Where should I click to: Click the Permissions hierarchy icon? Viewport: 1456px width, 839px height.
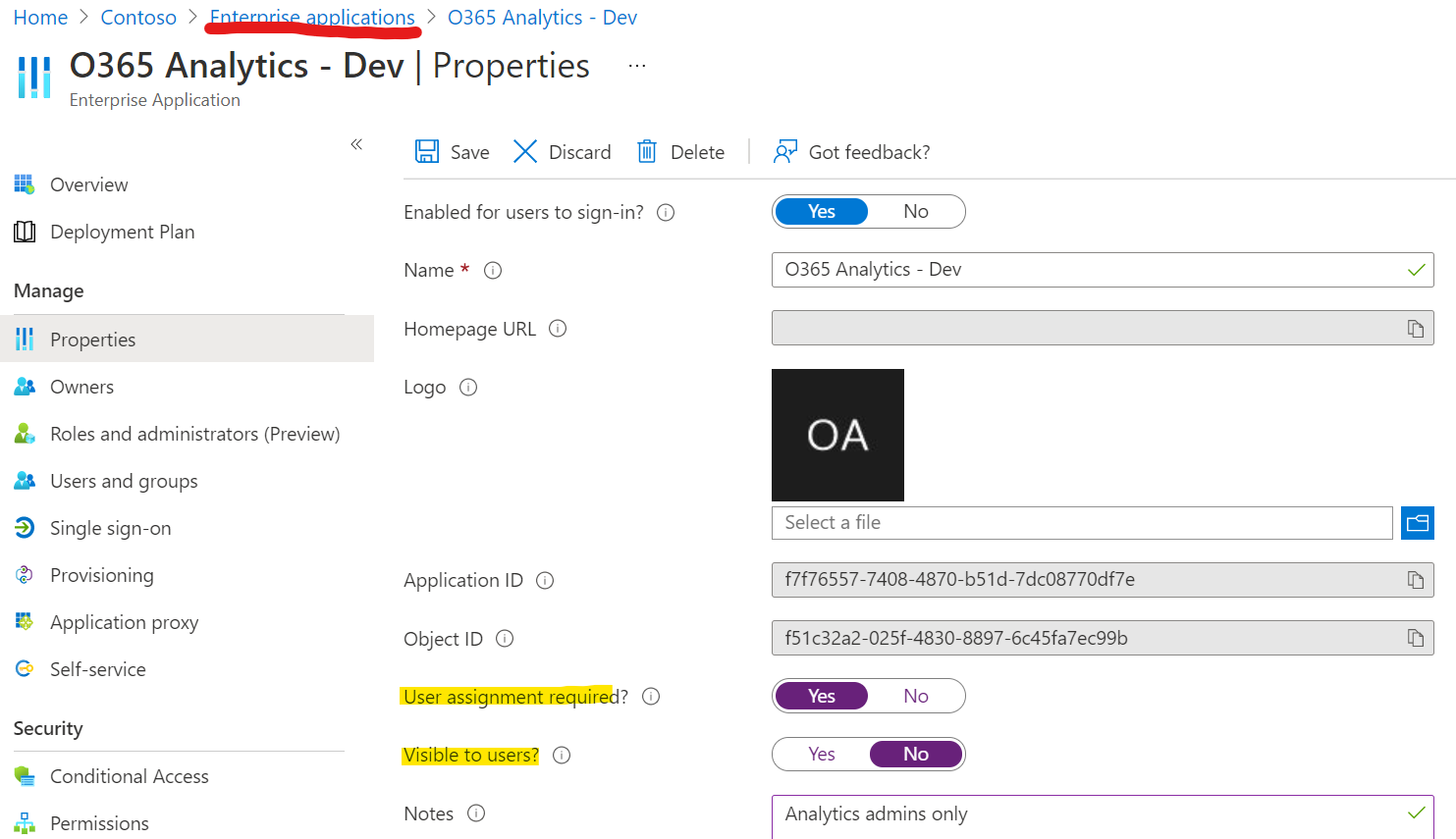[x=25, y=823]
